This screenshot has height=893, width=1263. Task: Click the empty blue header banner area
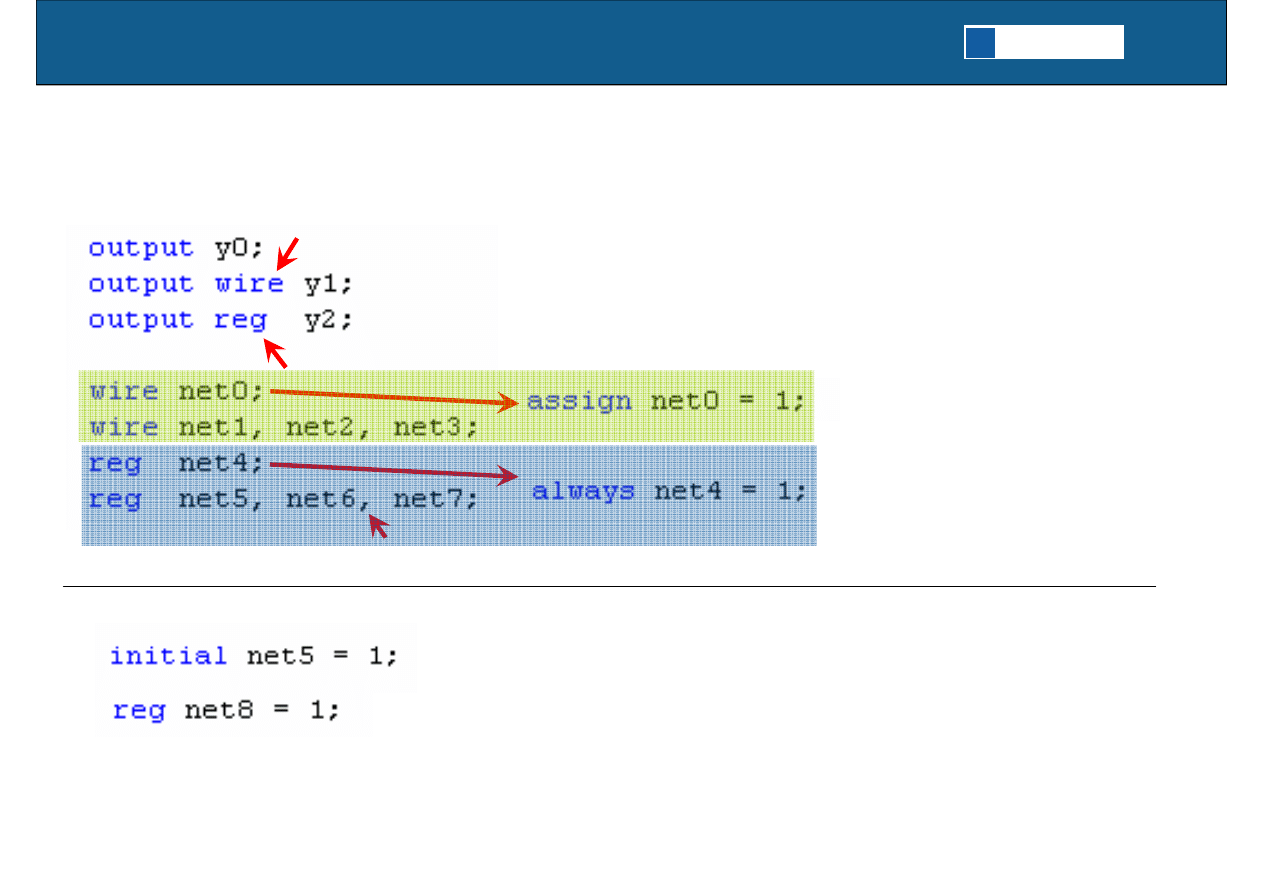(500, 43)
